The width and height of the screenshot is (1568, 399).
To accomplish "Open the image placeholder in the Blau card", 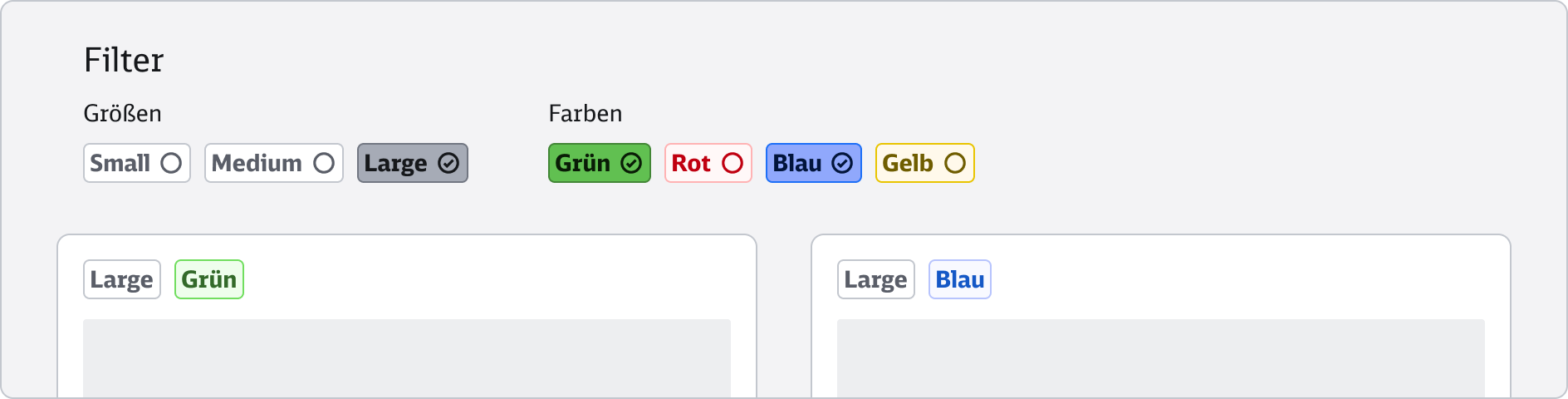I will (x=1161, y=357).
